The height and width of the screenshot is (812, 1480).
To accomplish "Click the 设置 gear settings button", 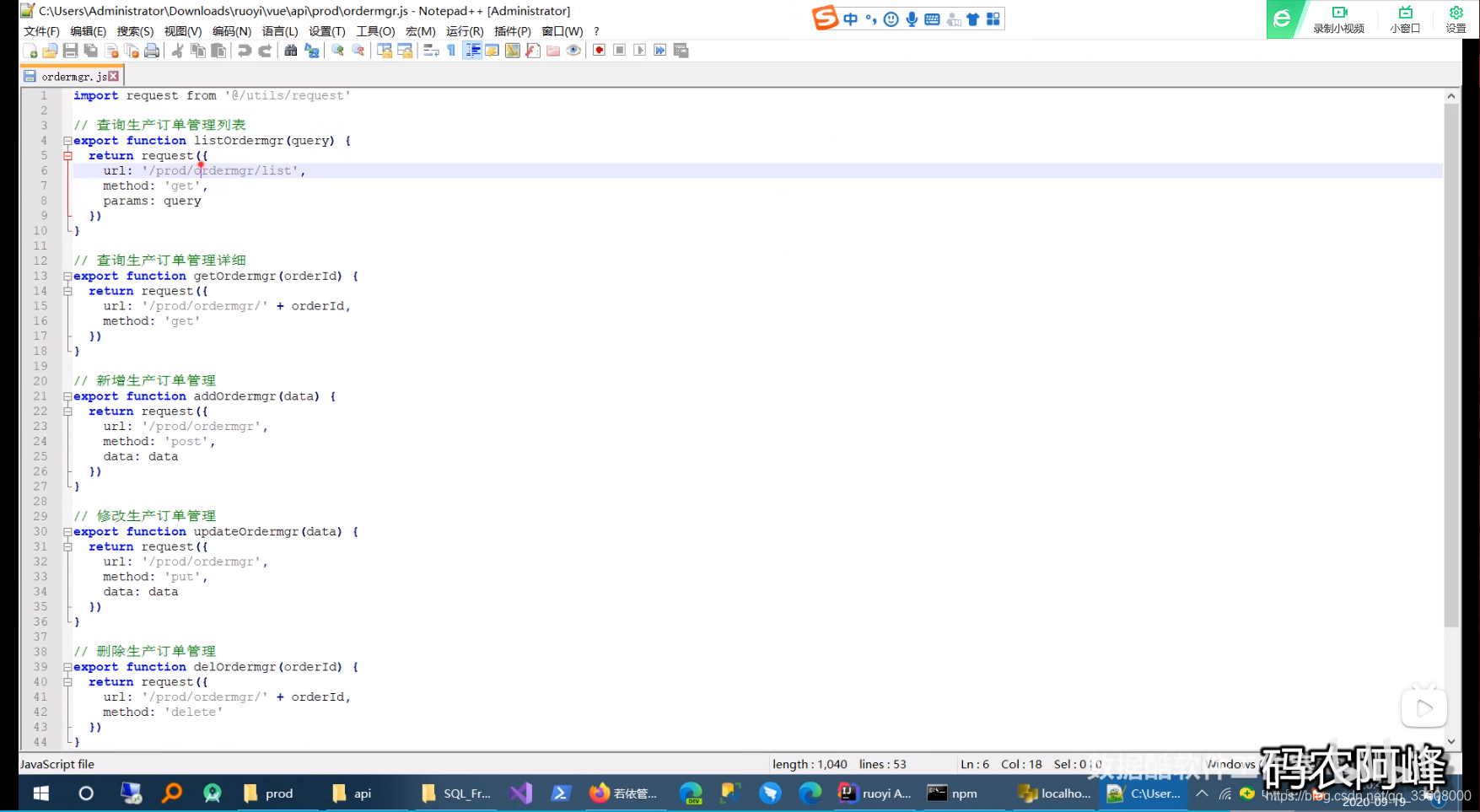I will pos(1456,19).
